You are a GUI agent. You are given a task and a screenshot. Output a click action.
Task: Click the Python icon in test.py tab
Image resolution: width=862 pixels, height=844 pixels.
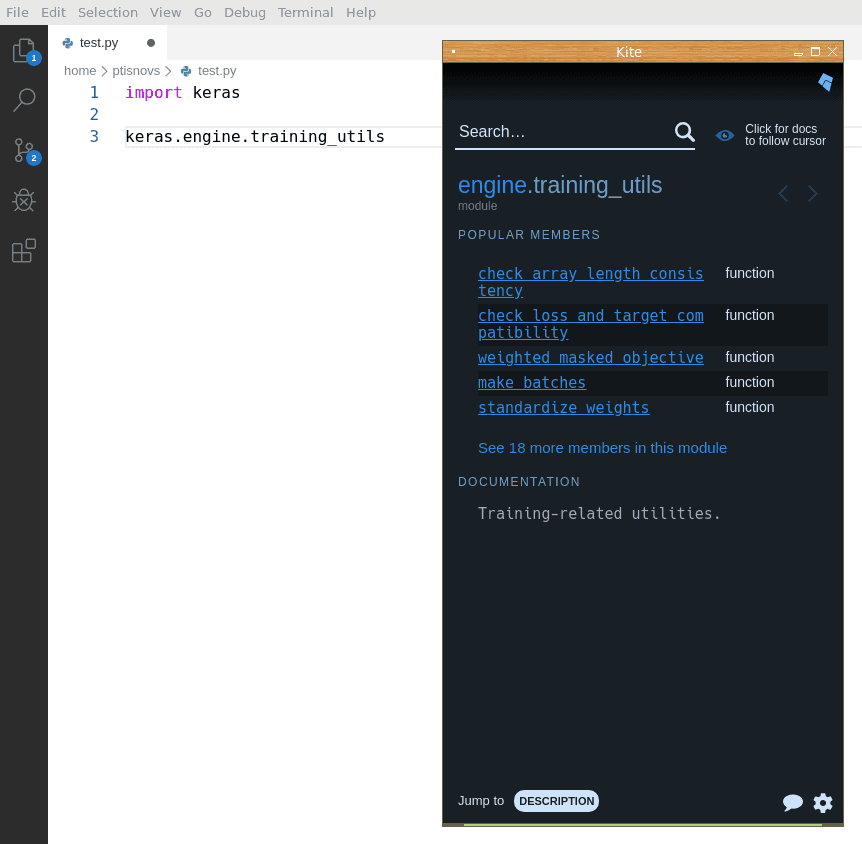tap(68, 43)
